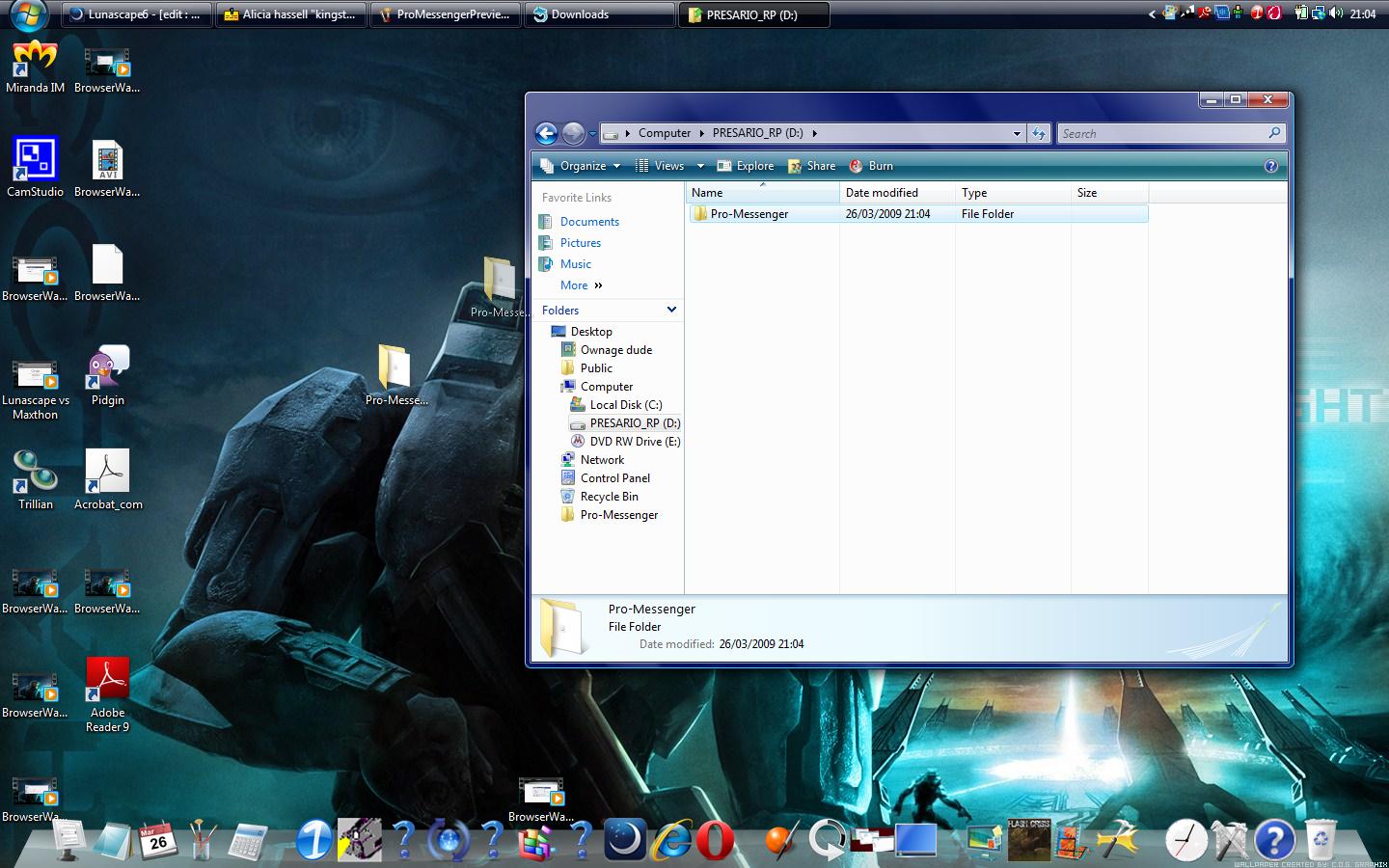1389x868 pixels.
Task: Switch to Lunascape6 taskbar window
Action: pyautogui.click(x=137, y=14)
